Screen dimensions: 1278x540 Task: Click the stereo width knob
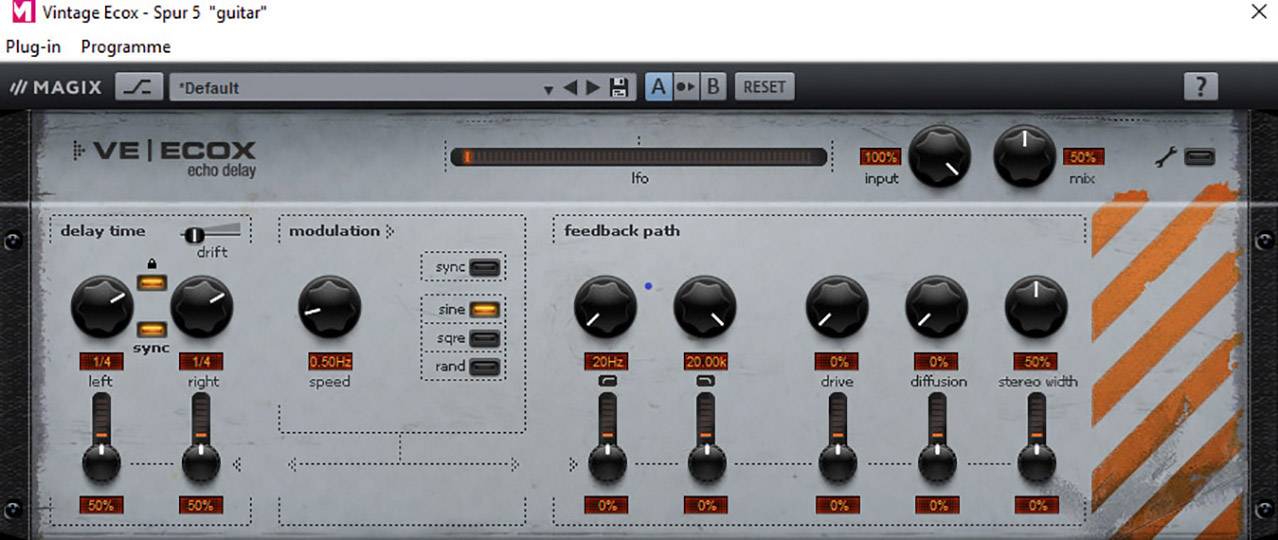click(1036, 307)
